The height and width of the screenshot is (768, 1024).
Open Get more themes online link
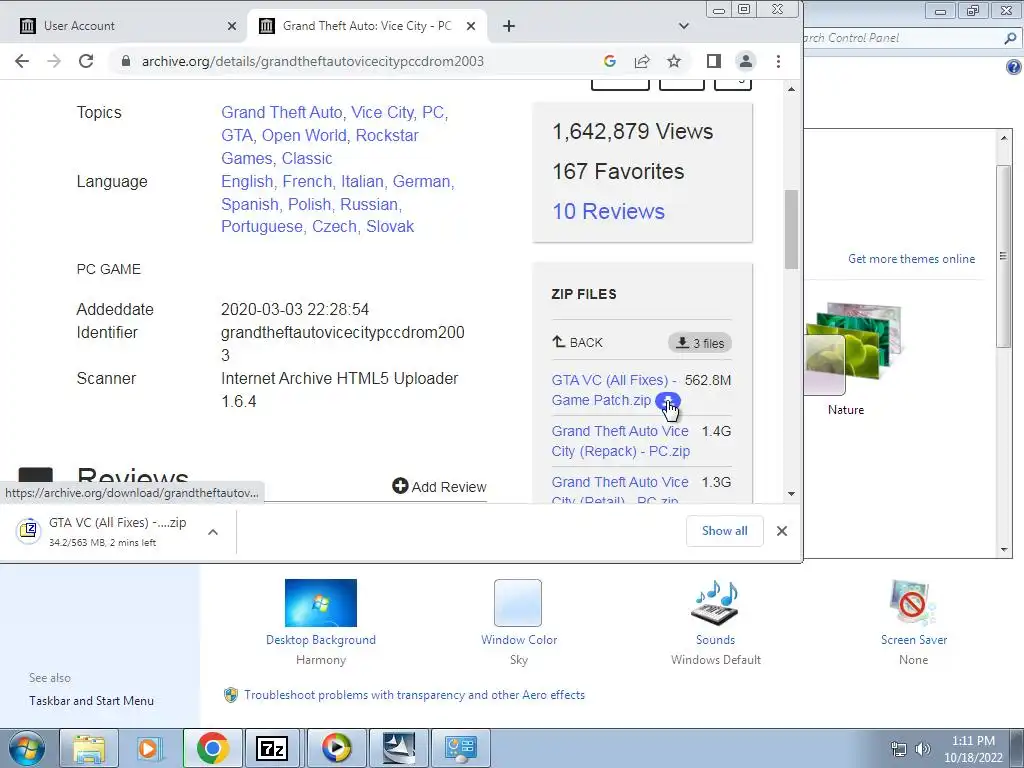click(x=911, y=259)
